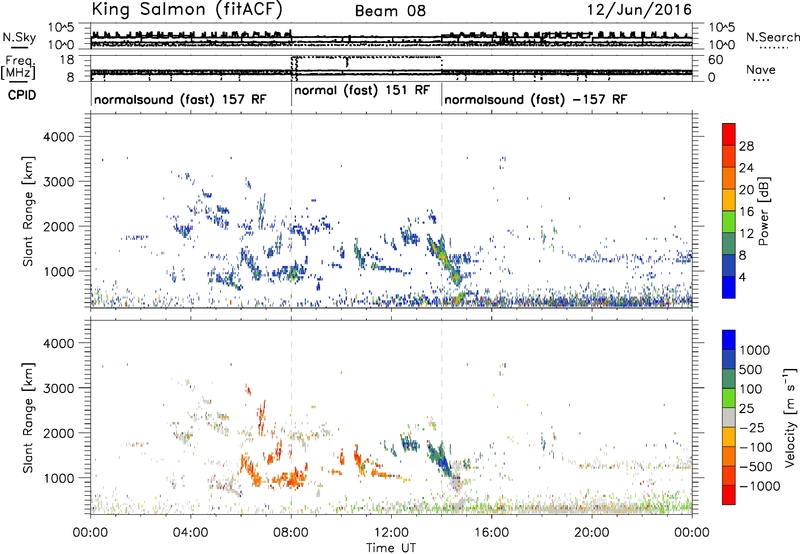
Task: Click 'normal (fast) 151 RF' text
Action: pyautogui.click(x=362, y=91)
